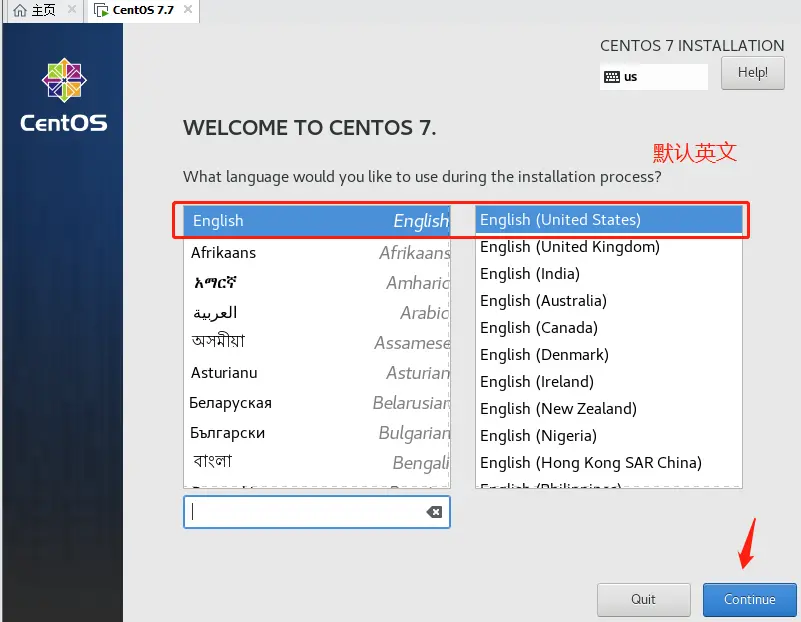
Task: Click the CentOS logo in sidebar
Action: click(x=64, y=95)
